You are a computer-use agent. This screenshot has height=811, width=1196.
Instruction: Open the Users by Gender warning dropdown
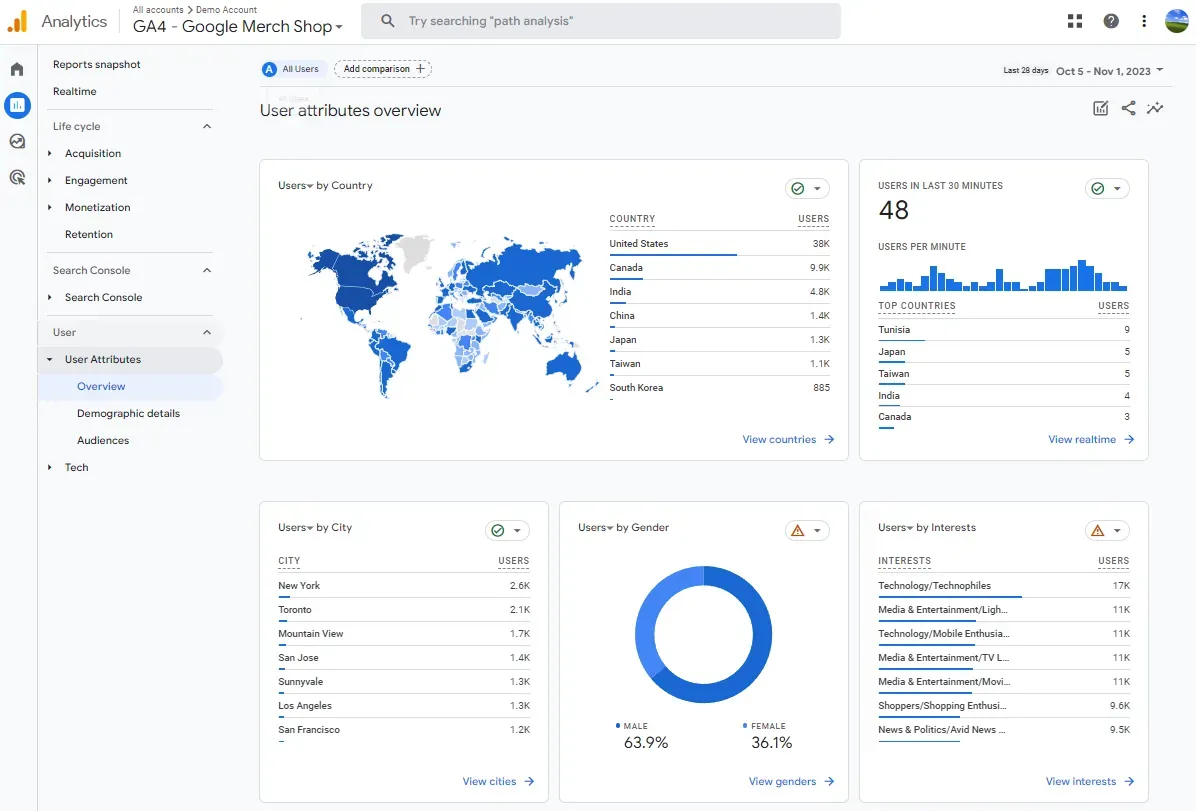click(x=807, y=530)
